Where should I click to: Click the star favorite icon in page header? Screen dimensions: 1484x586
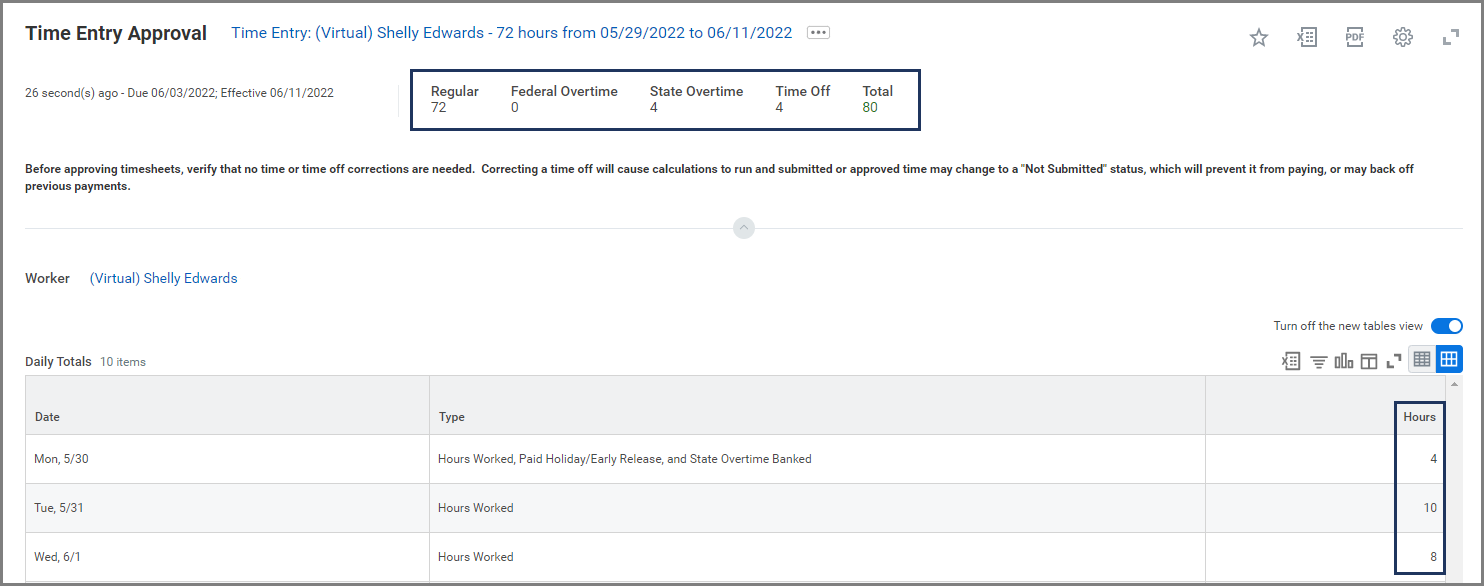[1258, 38]
